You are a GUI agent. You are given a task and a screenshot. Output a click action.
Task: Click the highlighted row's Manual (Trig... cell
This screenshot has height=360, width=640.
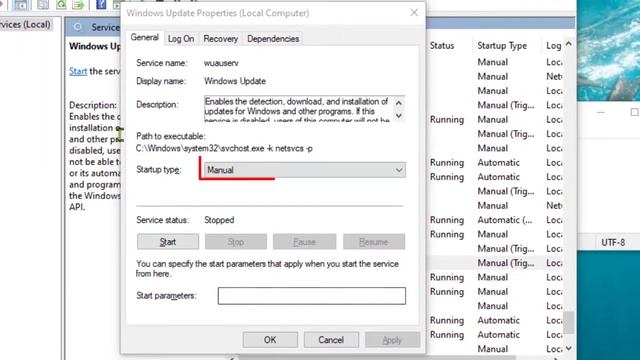pos(506,263)
